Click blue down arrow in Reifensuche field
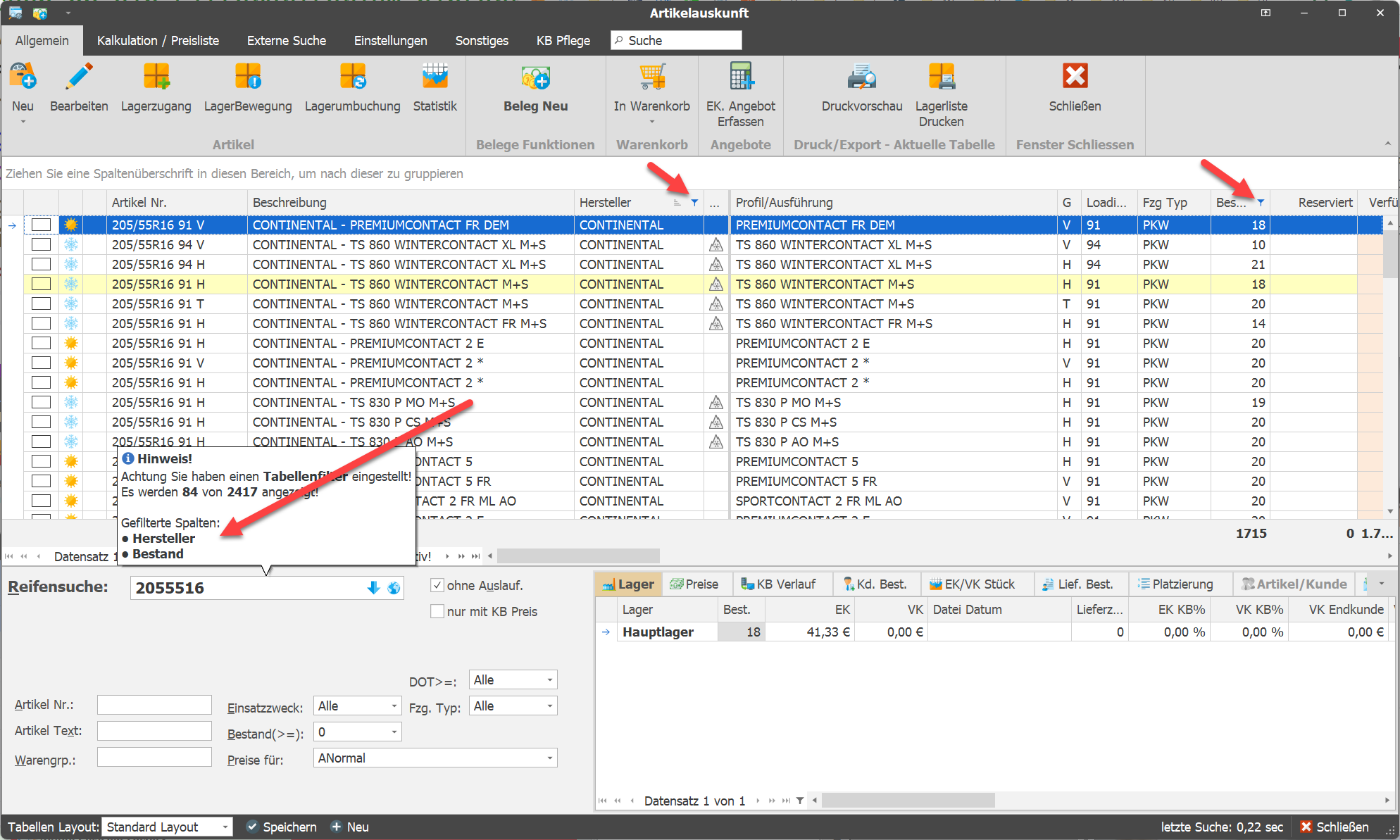Image resolution: width=1400 pixels, height=840 pixels. point(373,588)
